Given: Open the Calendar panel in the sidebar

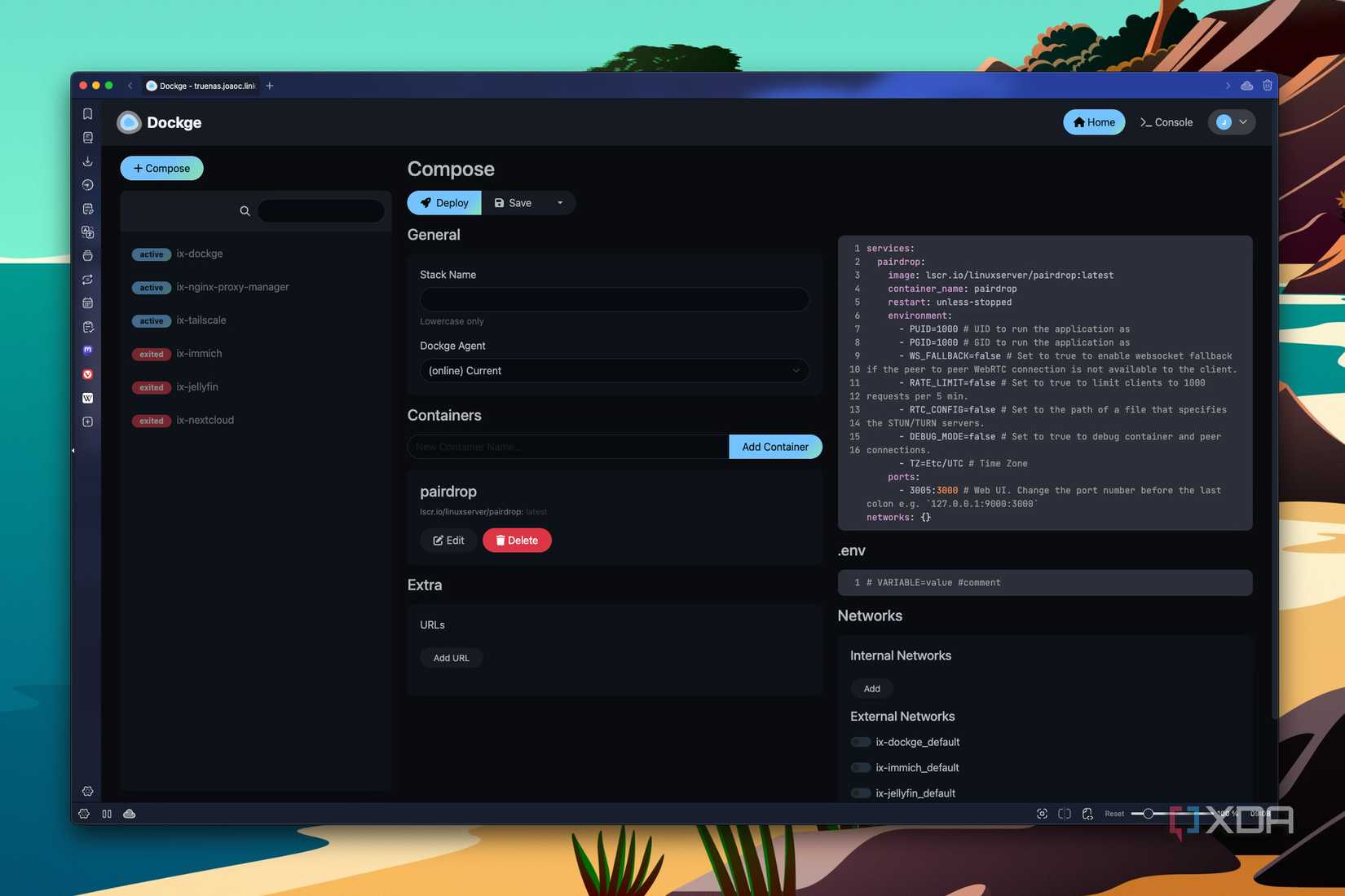Looking at the screenshot, I should click(x=87, y=302).
